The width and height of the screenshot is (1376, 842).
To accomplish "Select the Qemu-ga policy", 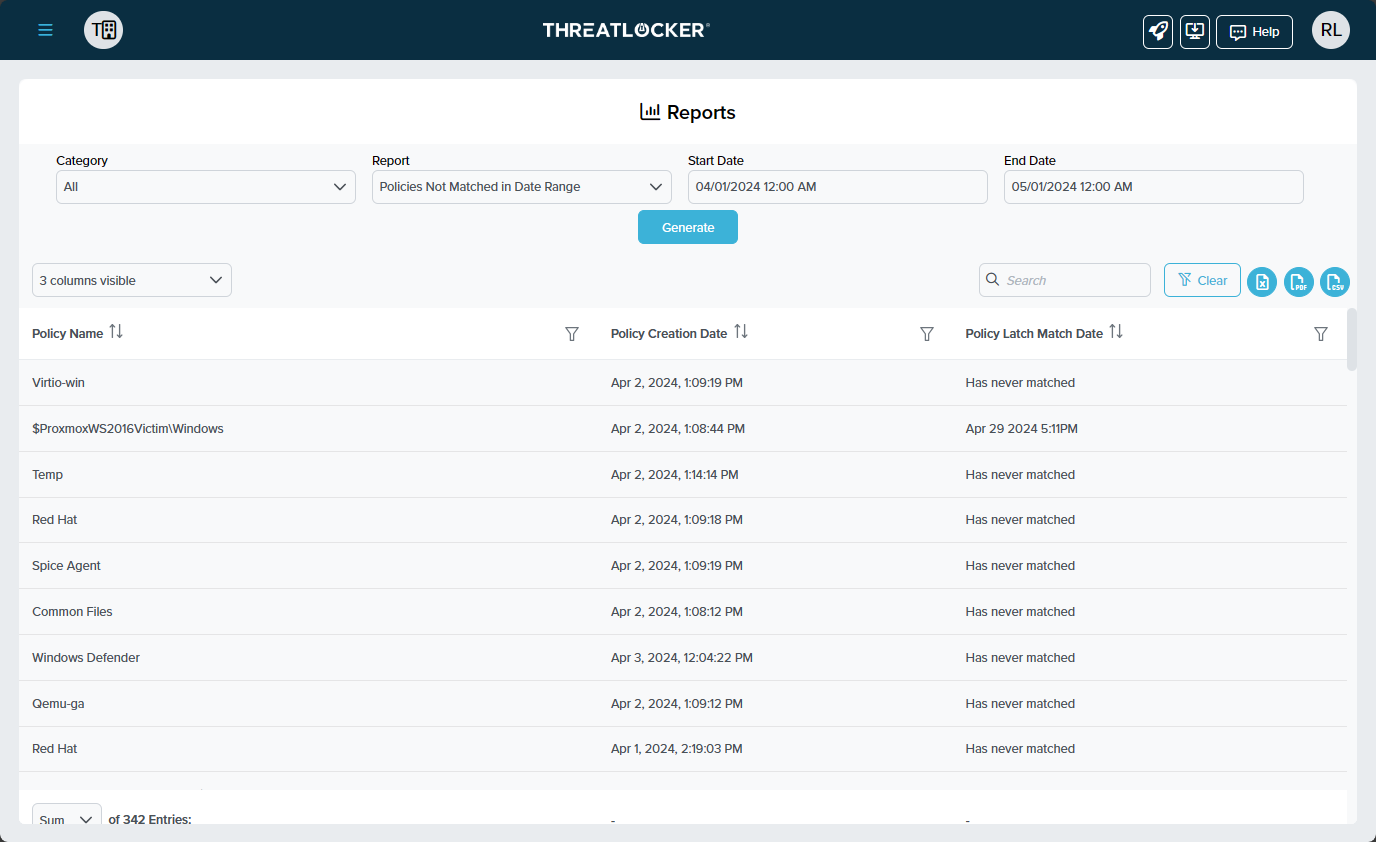I will point(683,704).
